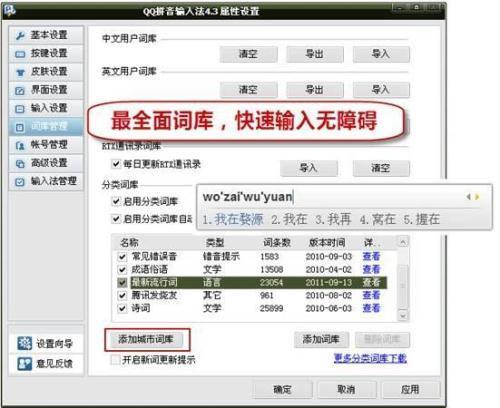Open 基本设置 wrench icon in sidebar
This screenshot has height=408, width=500.
click(x=20, y=35)
